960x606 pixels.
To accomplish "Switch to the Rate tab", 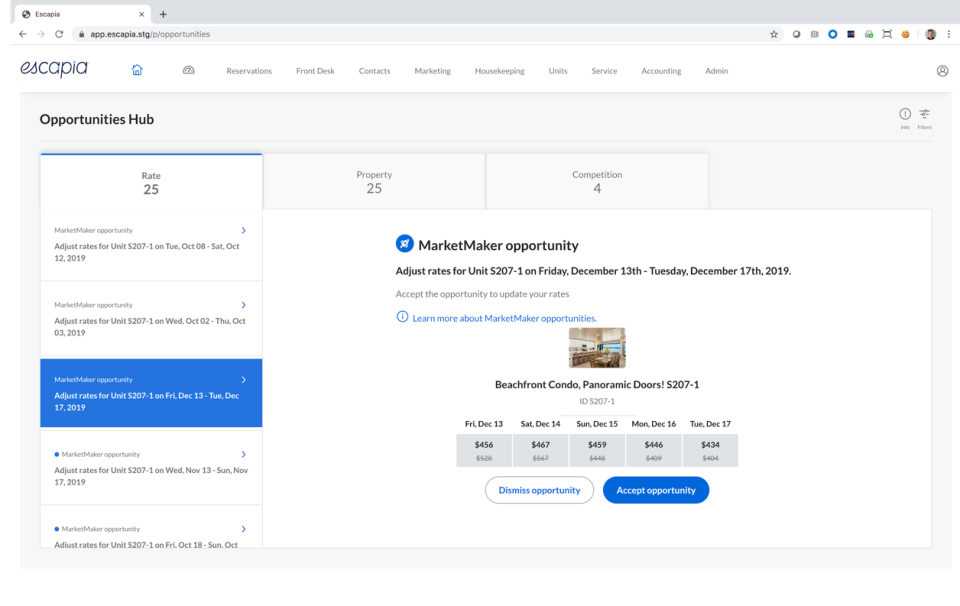I will 151,182.
